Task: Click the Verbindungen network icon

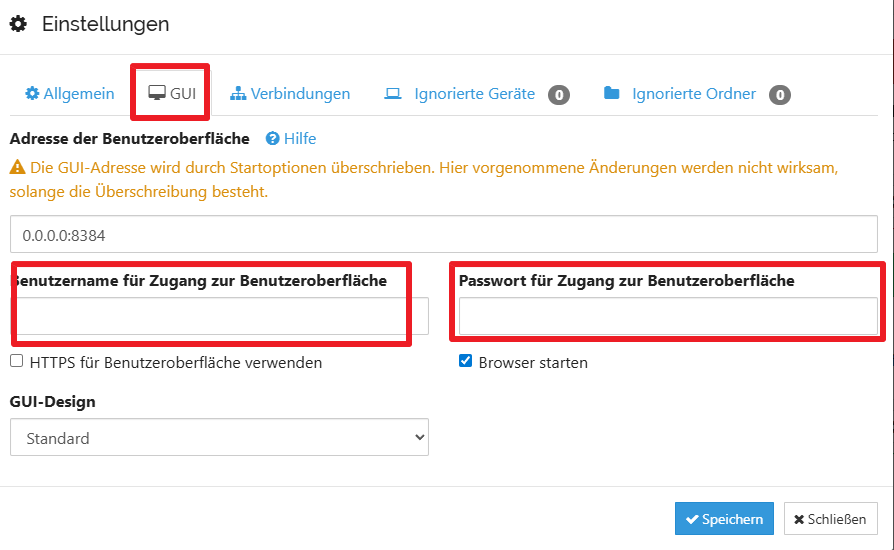Action: tap(238, 94)
